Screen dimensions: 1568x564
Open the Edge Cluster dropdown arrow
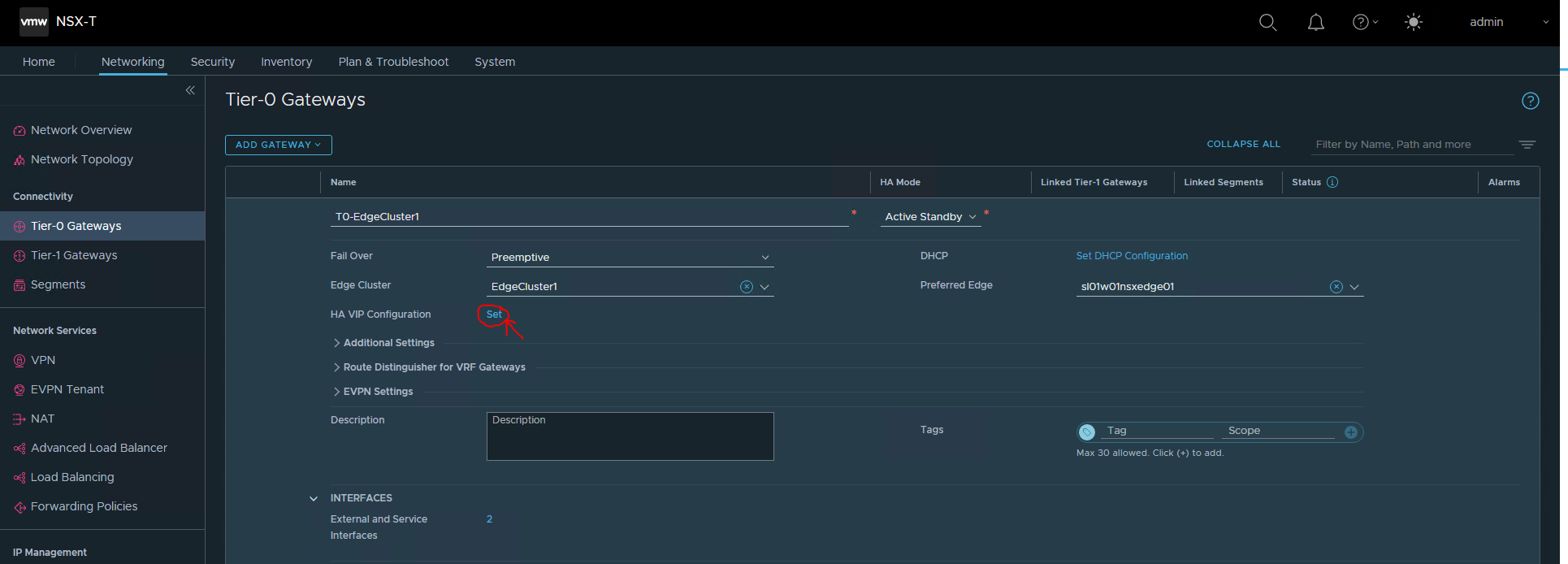[765, 287]
